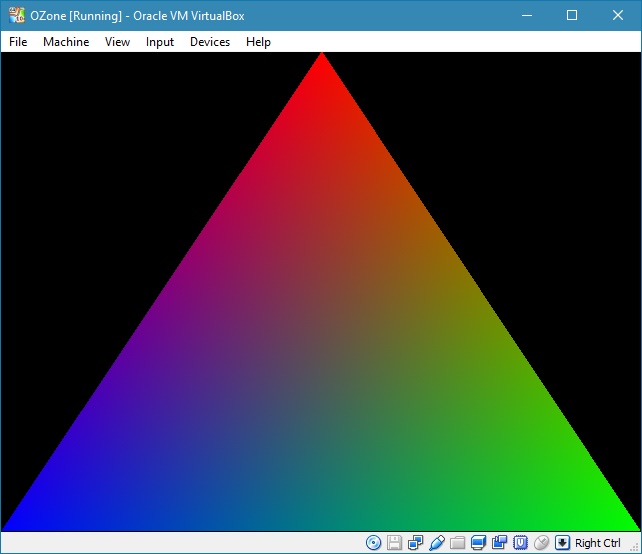Click inside the OZone VM display

click(321, 292)
